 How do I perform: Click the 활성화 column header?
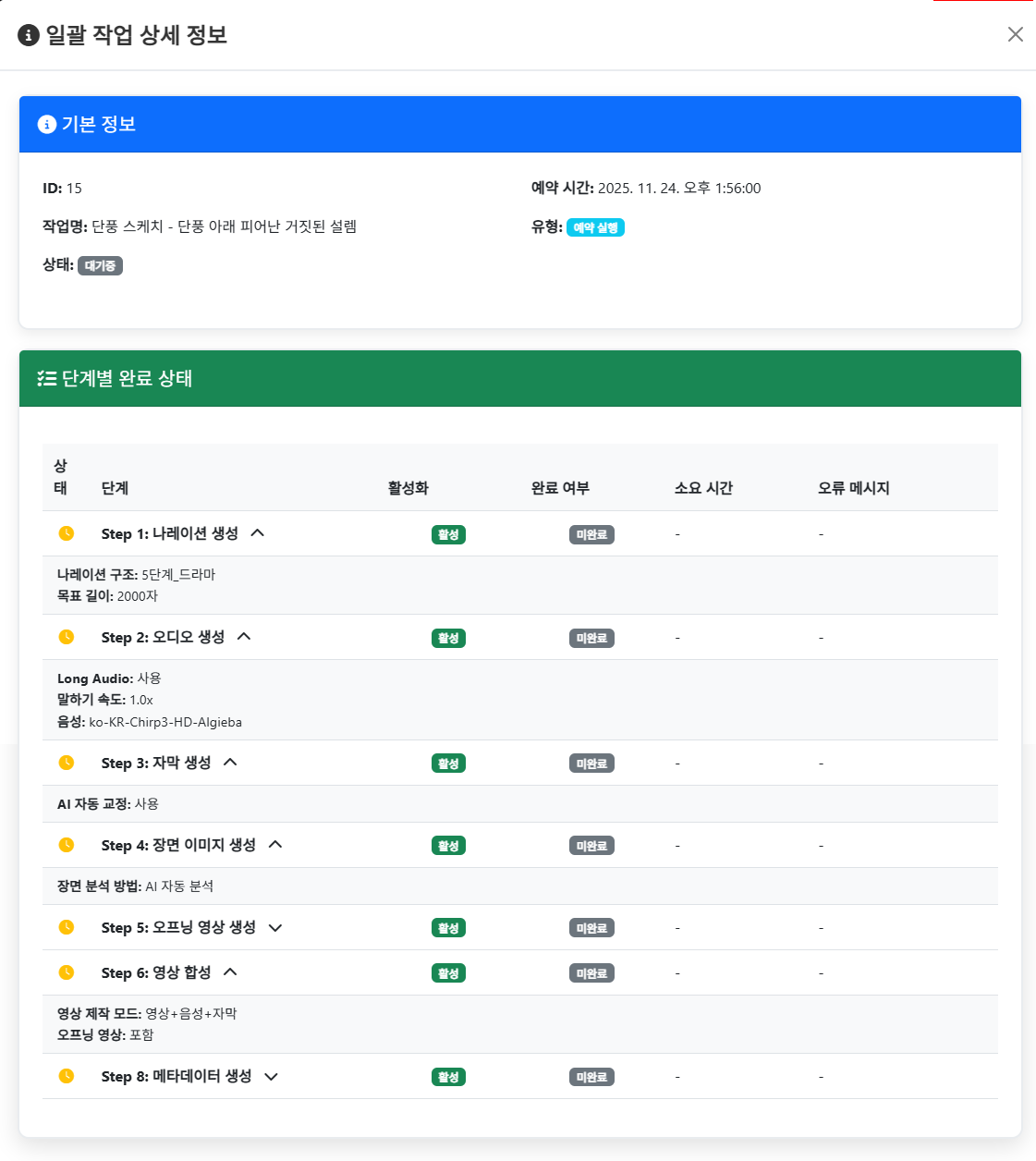pyautogui.click(x=408, y=488)
